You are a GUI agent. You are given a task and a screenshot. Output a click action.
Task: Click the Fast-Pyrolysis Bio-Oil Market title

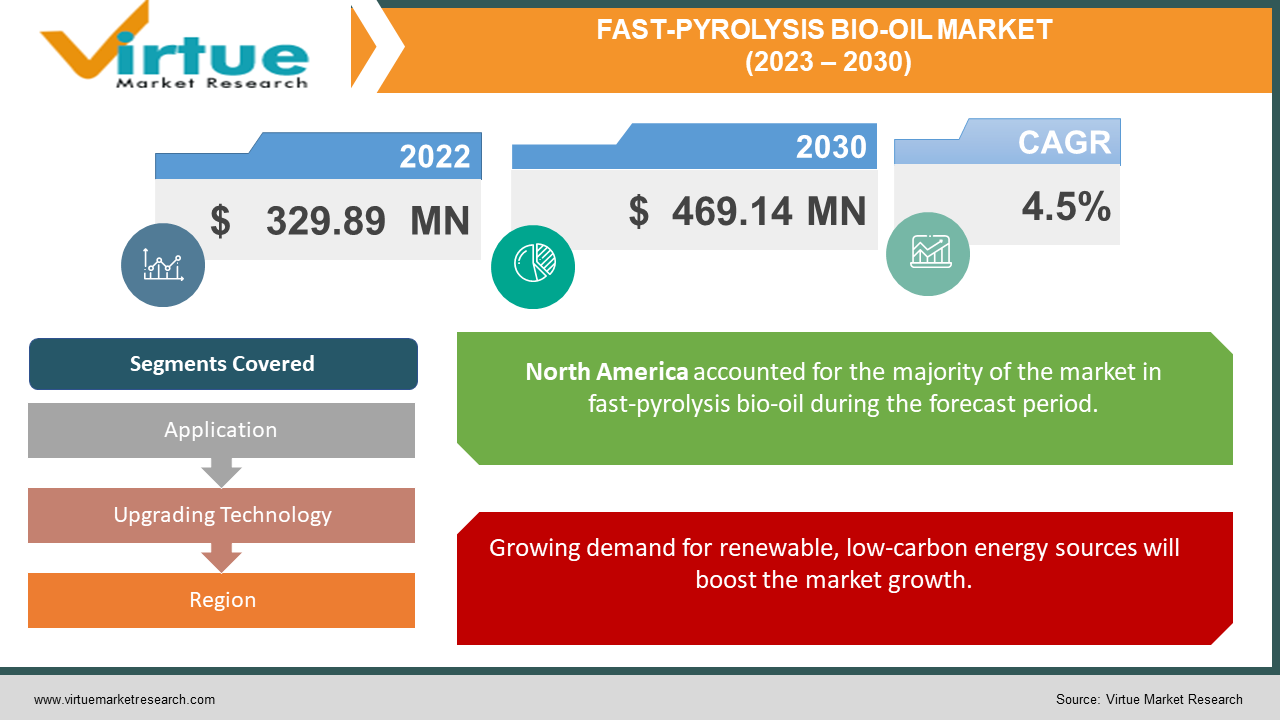825,30
